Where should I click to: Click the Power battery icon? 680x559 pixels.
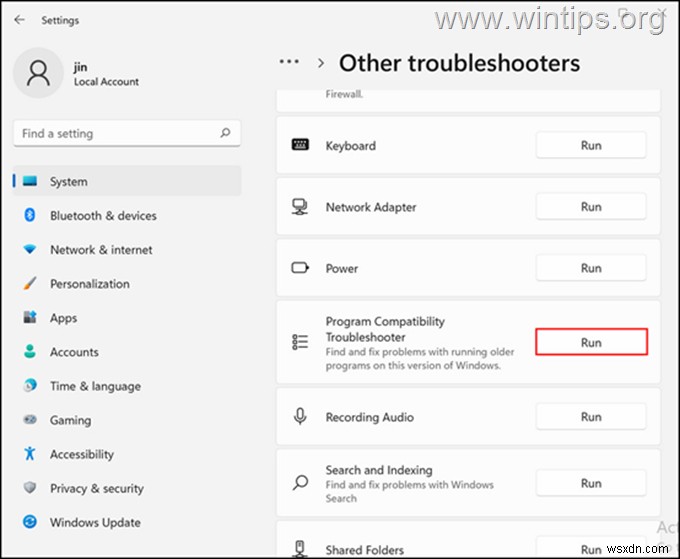300,268
